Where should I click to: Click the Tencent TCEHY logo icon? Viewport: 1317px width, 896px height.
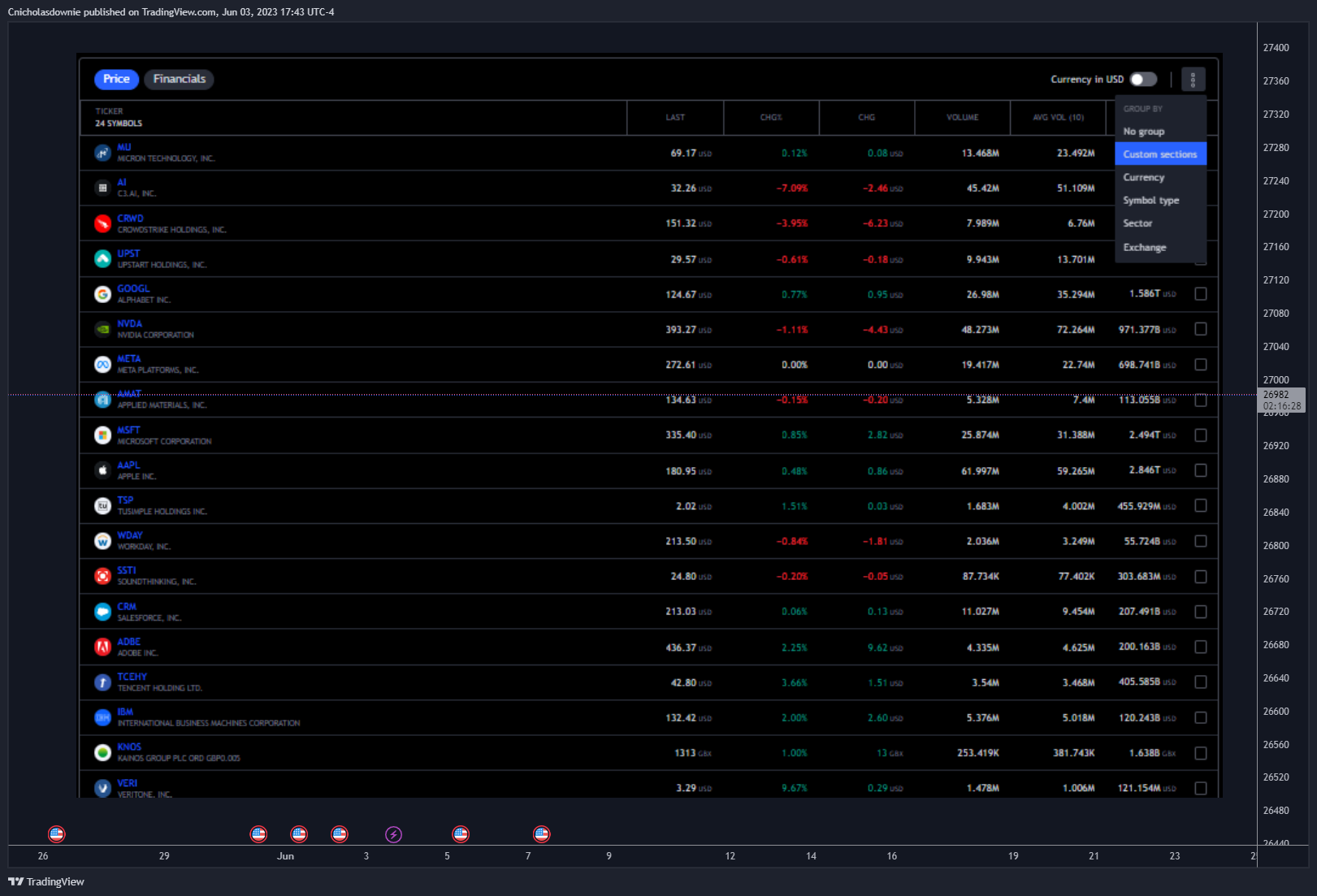102,682
